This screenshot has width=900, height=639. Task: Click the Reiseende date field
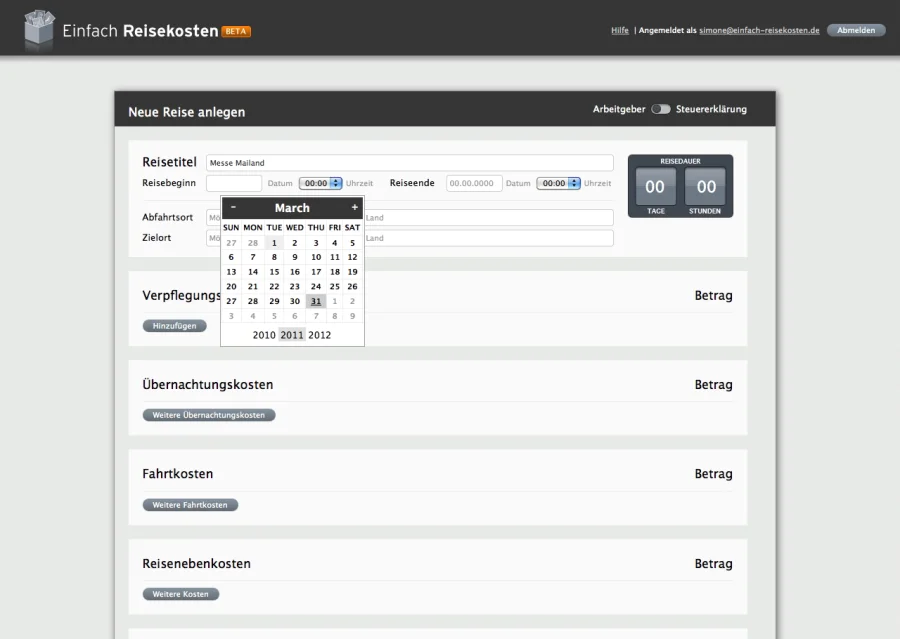coord(474,184)
